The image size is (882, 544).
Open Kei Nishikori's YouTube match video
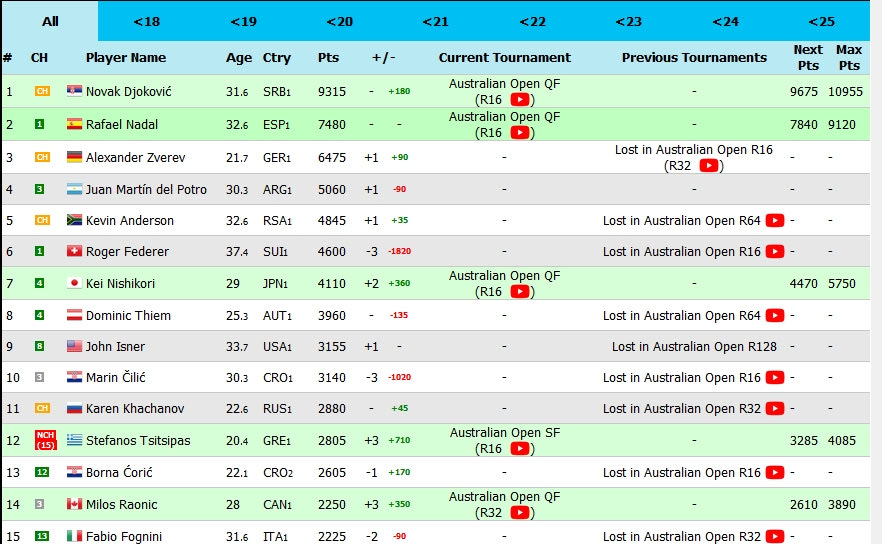[520, 292]
